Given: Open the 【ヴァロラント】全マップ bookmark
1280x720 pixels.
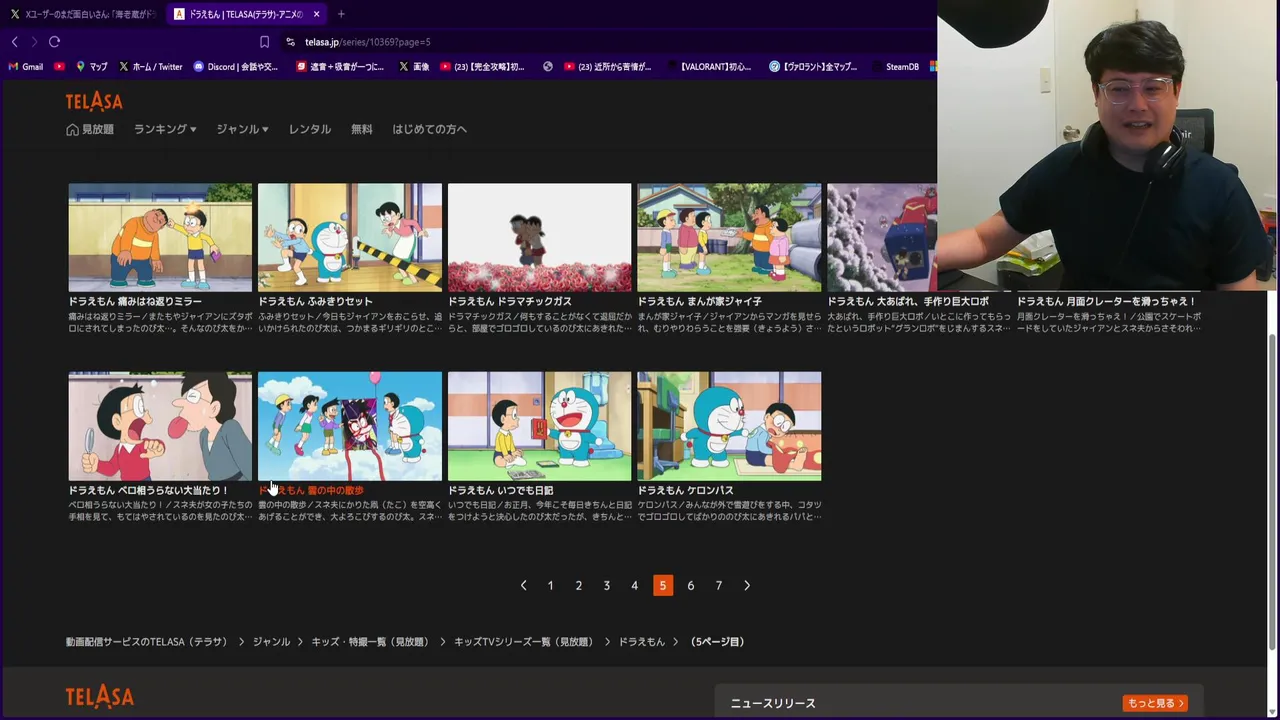Looking at the screenshot, I should point(813,67).
